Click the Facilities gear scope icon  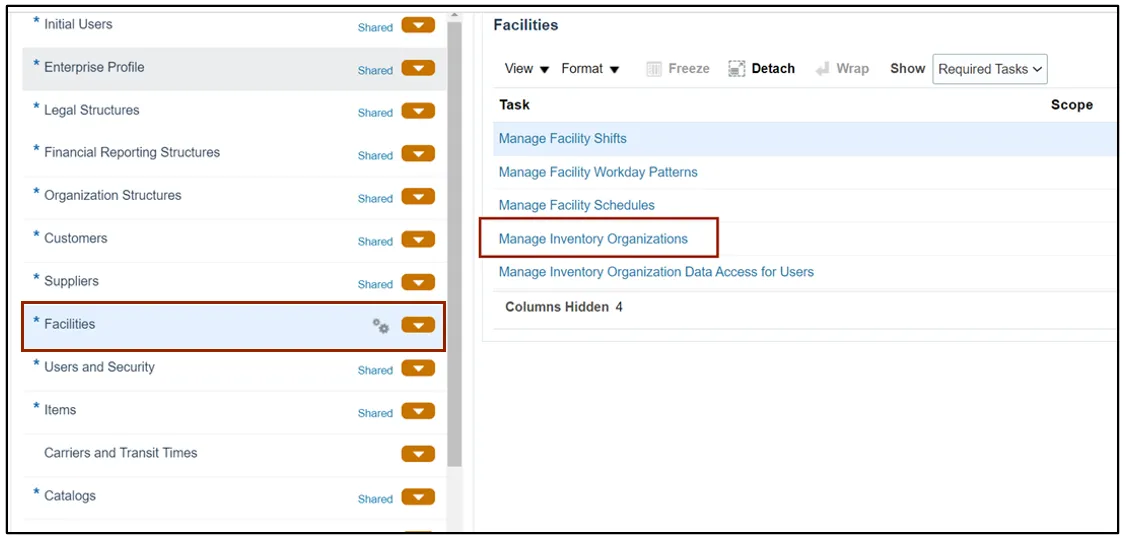[381, 326]
